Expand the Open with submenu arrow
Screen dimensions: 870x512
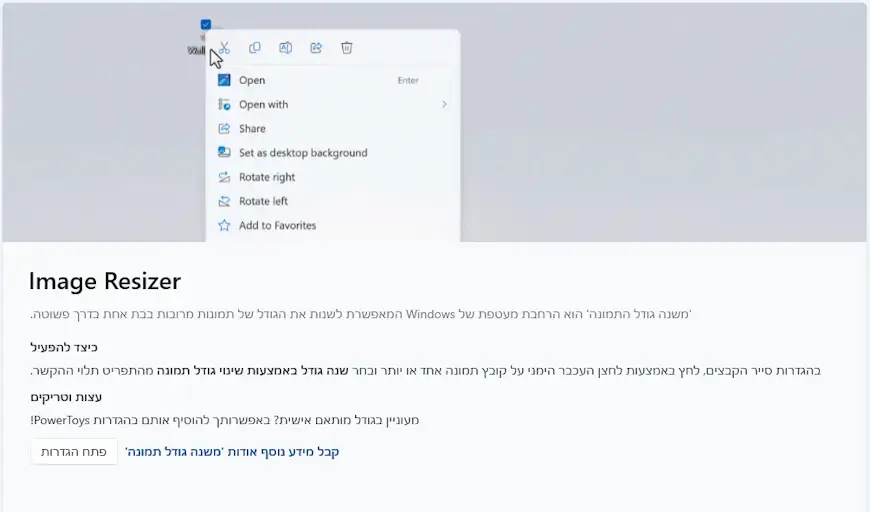(x=444, y=104)
